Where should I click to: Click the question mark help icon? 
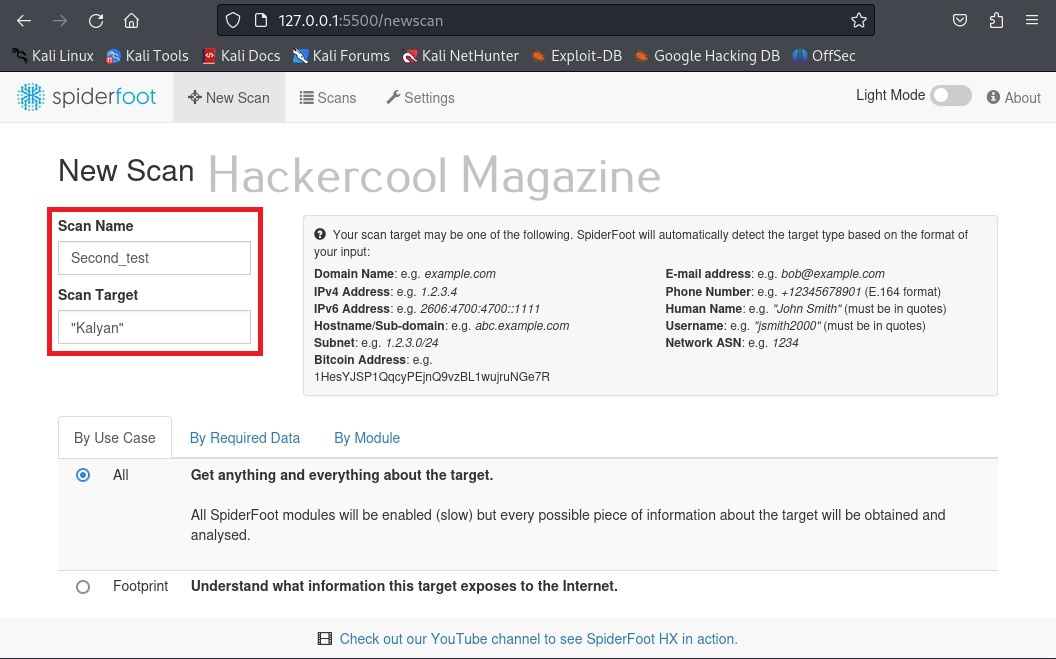pyautogui.click(x=320, y=234)
